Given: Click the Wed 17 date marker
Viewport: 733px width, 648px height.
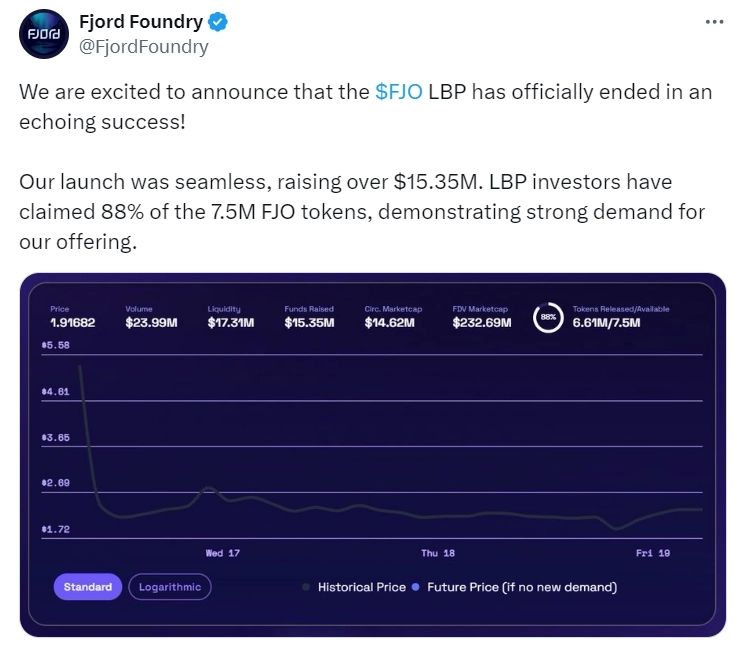Looking at the screenshot, I should [223, 553].
